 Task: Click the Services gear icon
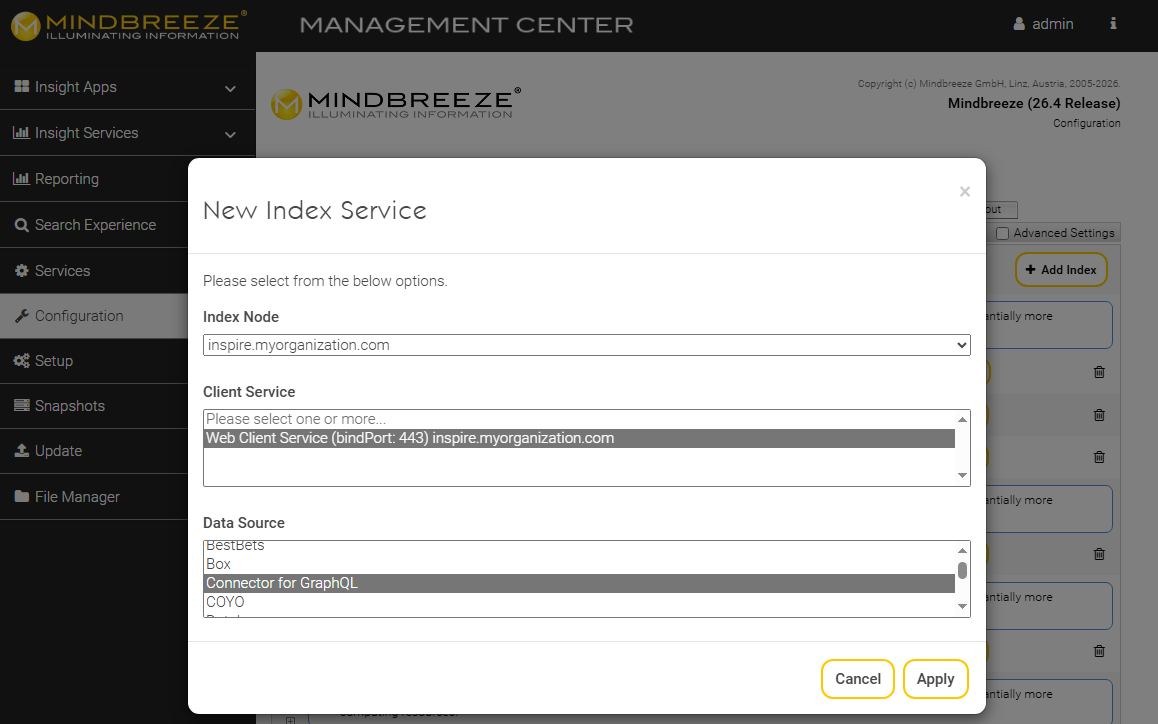[21, 270]
